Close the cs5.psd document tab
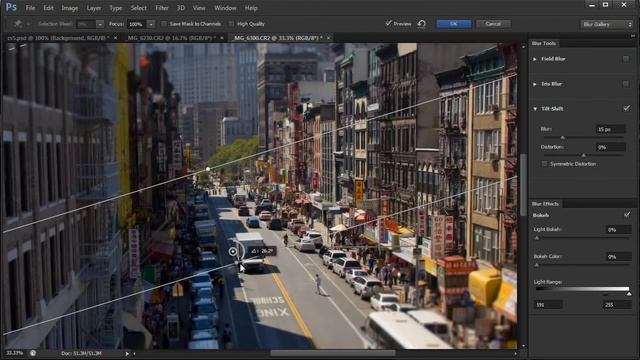Viewport: 640px width, 360px height. [x=116, y=38]
